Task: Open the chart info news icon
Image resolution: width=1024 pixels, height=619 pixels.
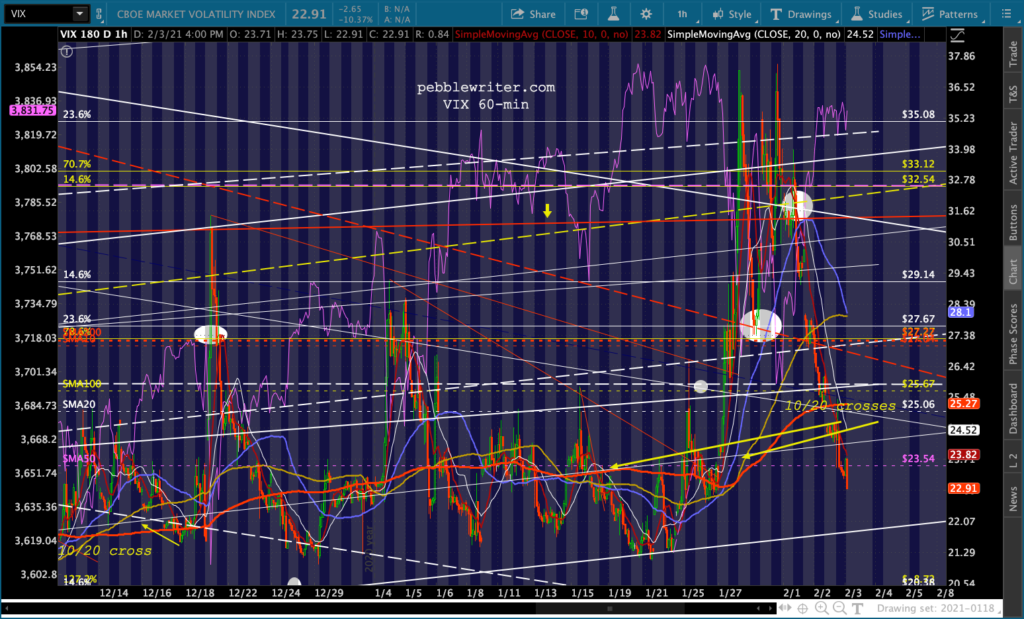Action: tap(580, 14)
